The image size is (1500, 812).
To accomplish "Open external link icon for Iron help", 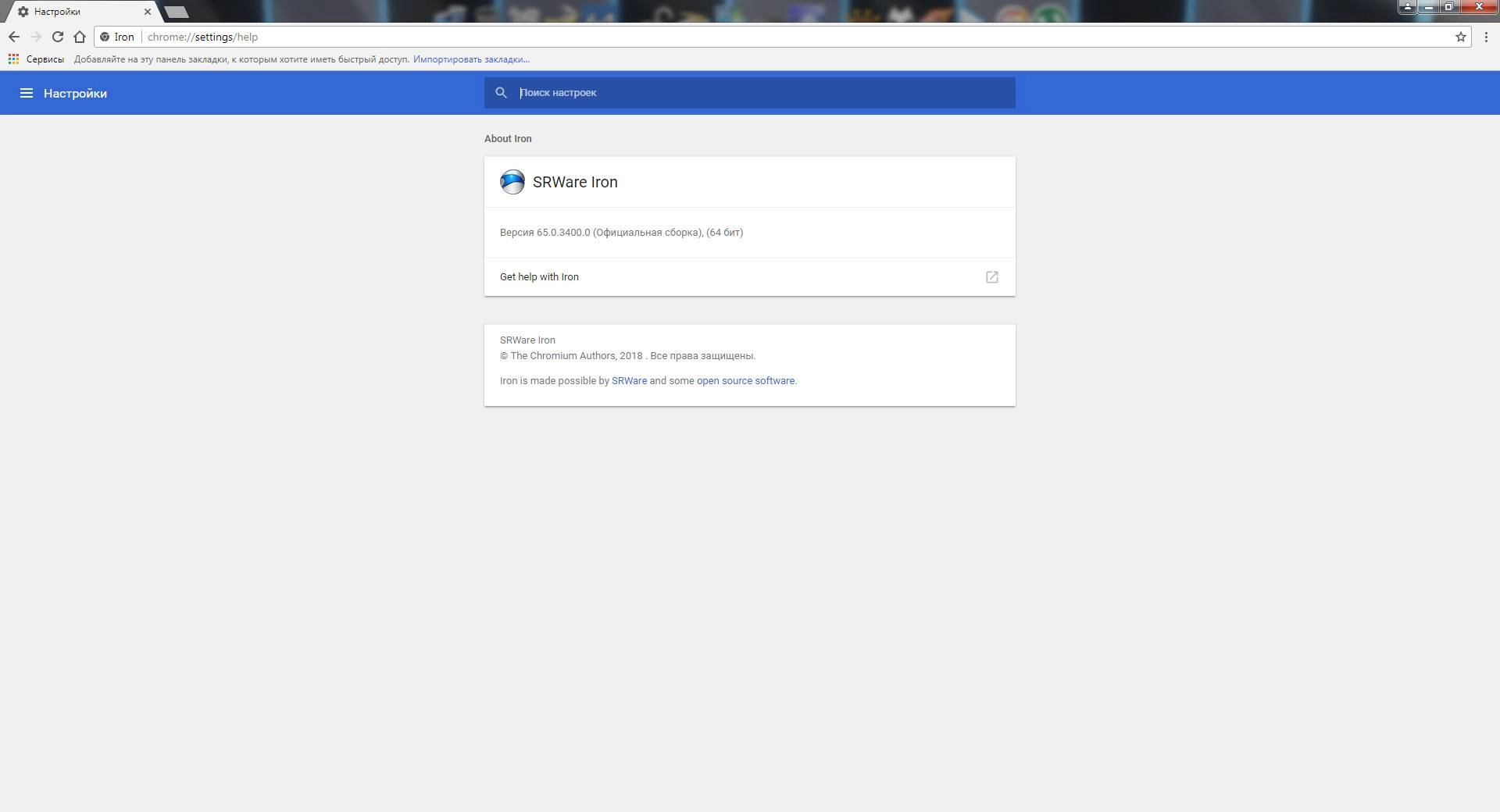I will 992,277.
